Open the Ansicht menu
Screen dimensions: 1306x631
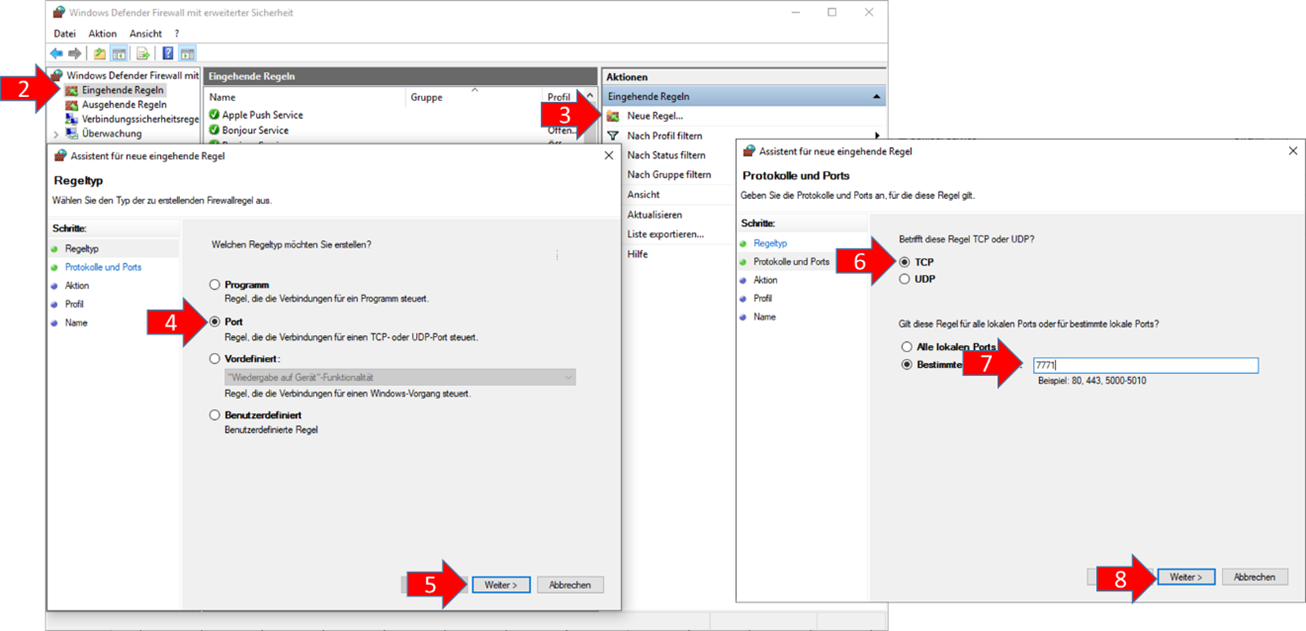146,33
